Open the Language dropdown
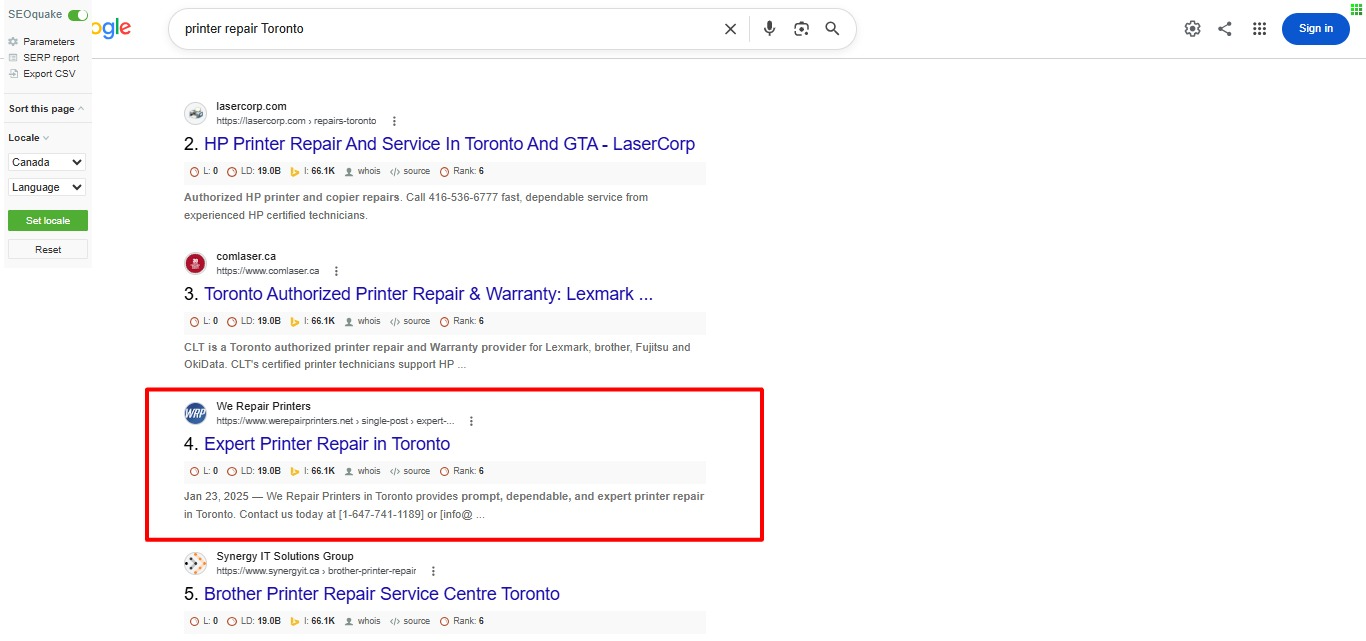The width and height of the screenshot is (1366, 641). 47,187
